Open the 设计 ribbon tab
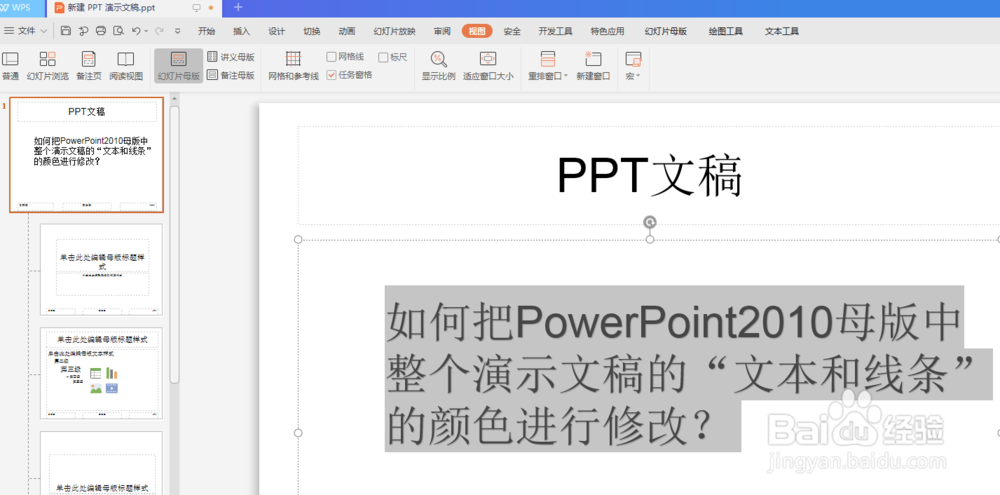1000x495 pixels. click(x=277, y=31)
